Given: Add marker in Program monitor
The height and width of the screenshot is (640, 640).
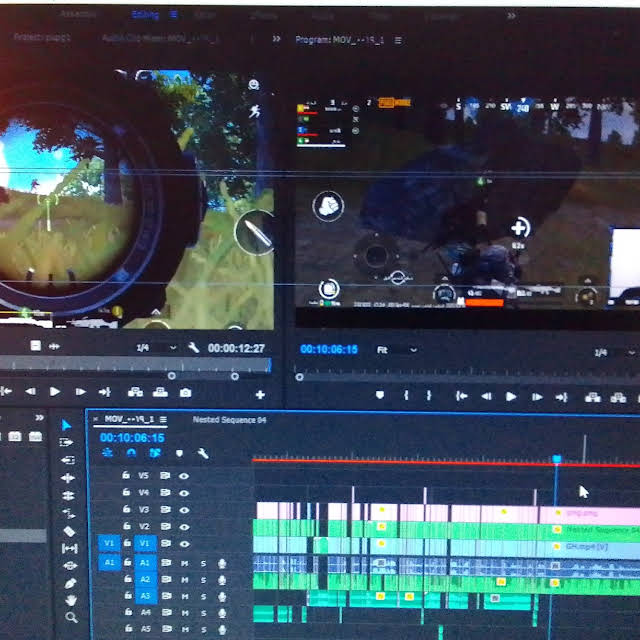Looking at the screenshot, I should (380, 395).
